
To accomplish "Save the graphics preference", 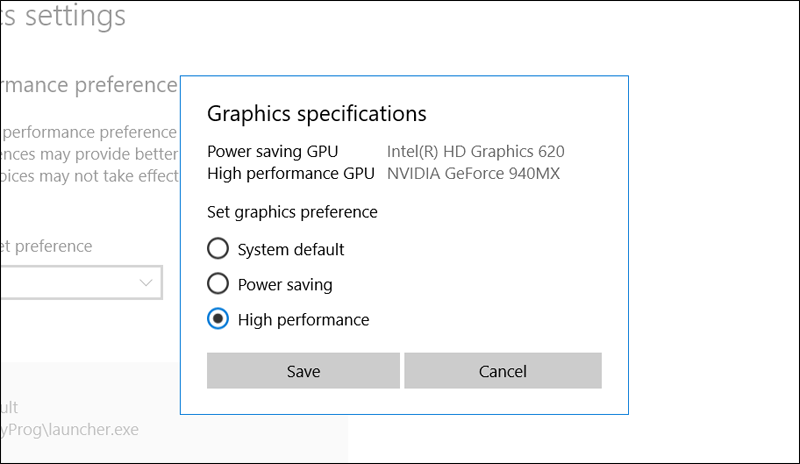I will [303, 371].
